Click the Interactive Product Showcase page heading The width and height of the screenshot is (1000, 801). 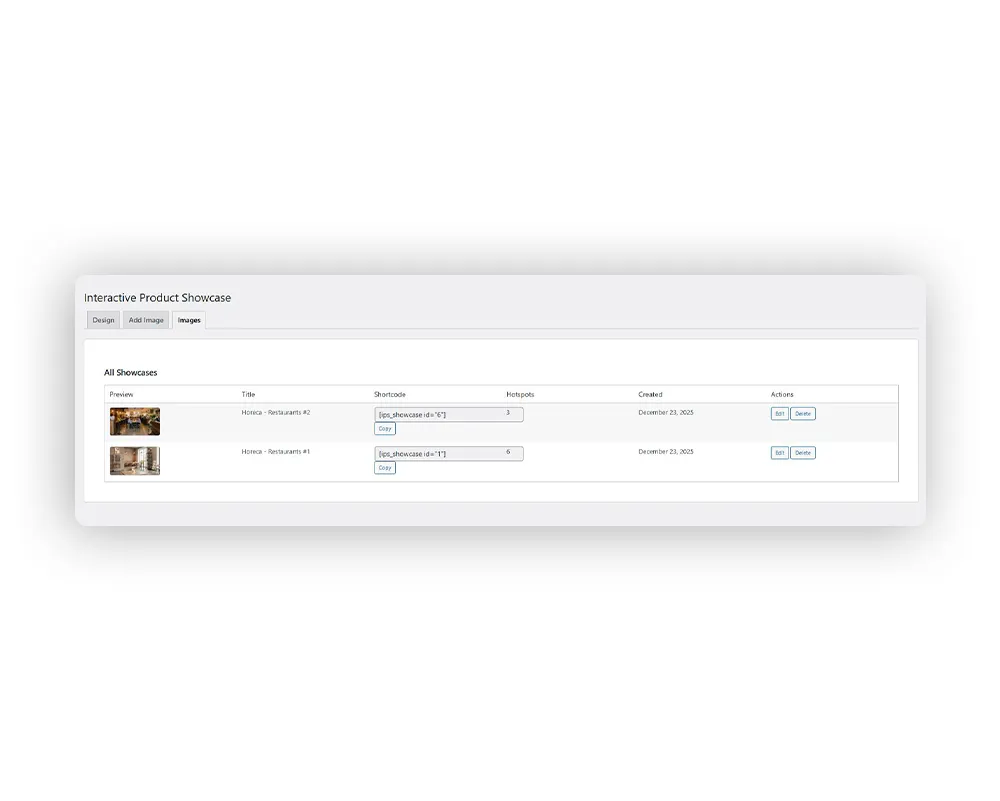[x=157, y=298]
